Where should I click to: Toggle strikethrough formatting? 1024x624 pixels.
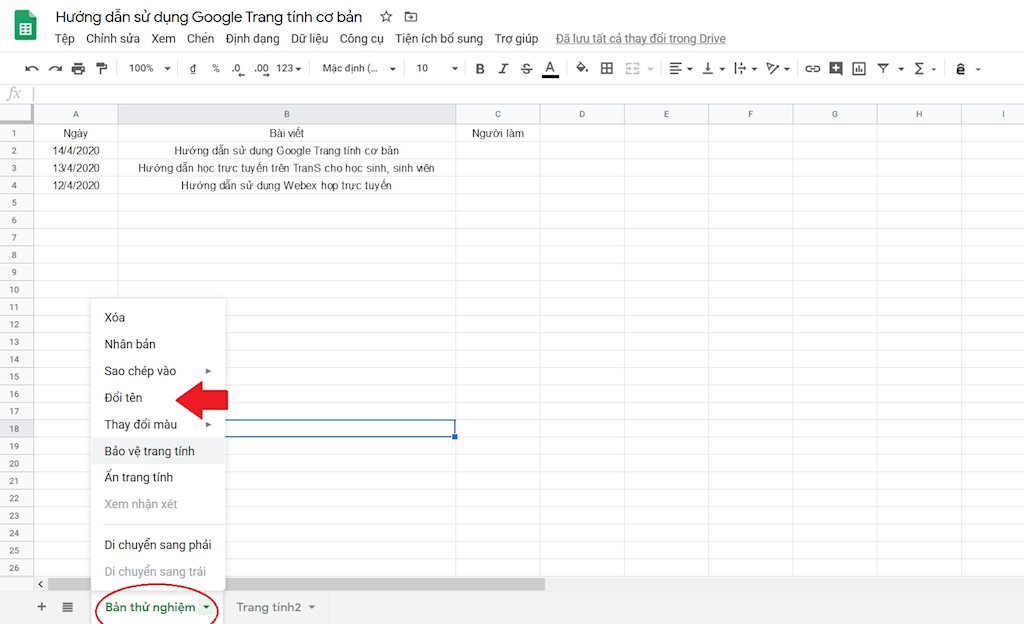pos(525,68)
